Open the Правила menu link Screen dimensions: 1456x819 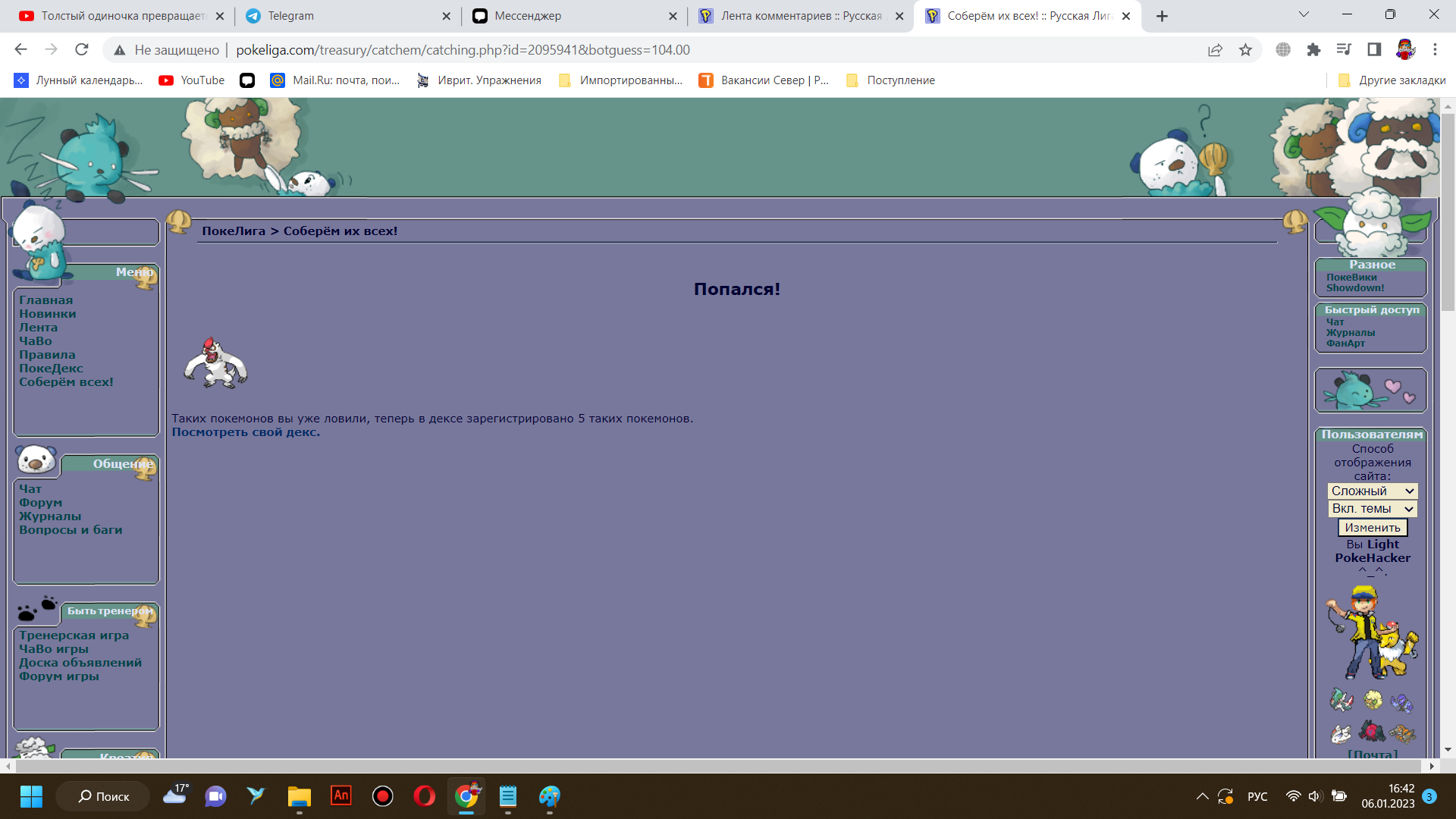coord(47,355)
